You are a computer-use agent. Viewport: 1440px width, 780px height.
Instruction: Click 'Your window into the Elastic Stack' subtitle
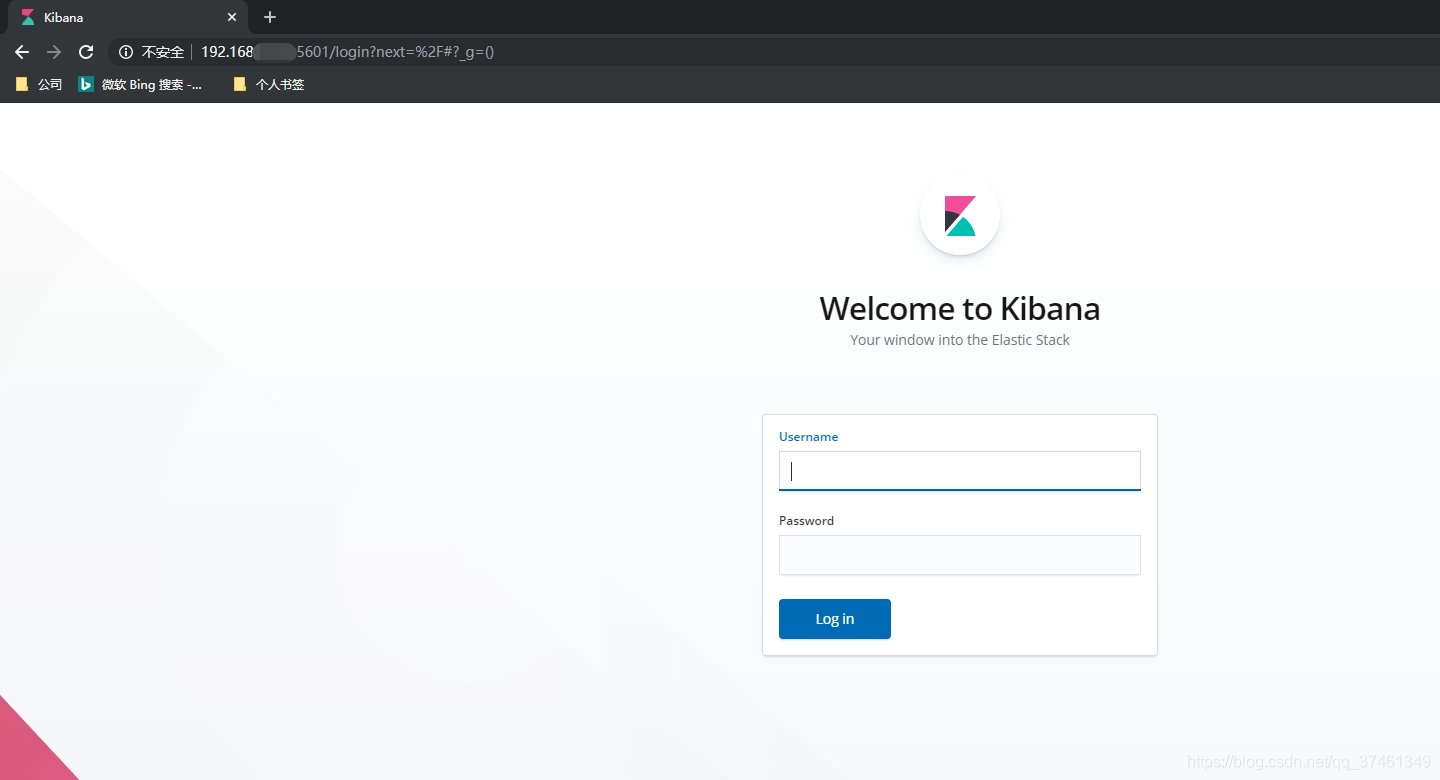pyautogui.click(x=960, y=340)
